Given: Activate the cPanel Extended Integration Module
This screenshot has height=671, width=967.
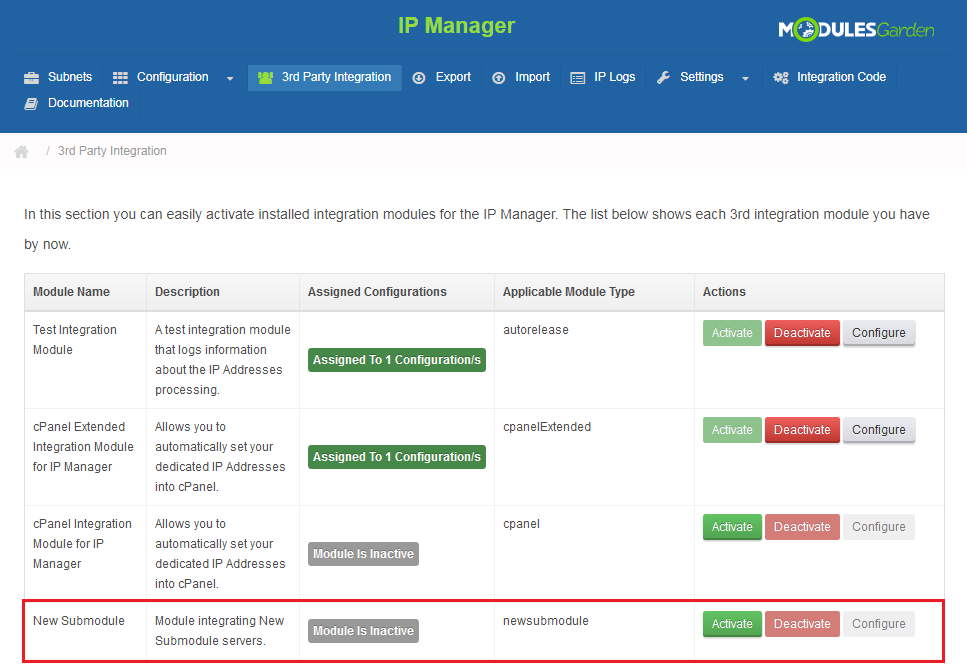Looking at the screenshot, I should [732, 430].
